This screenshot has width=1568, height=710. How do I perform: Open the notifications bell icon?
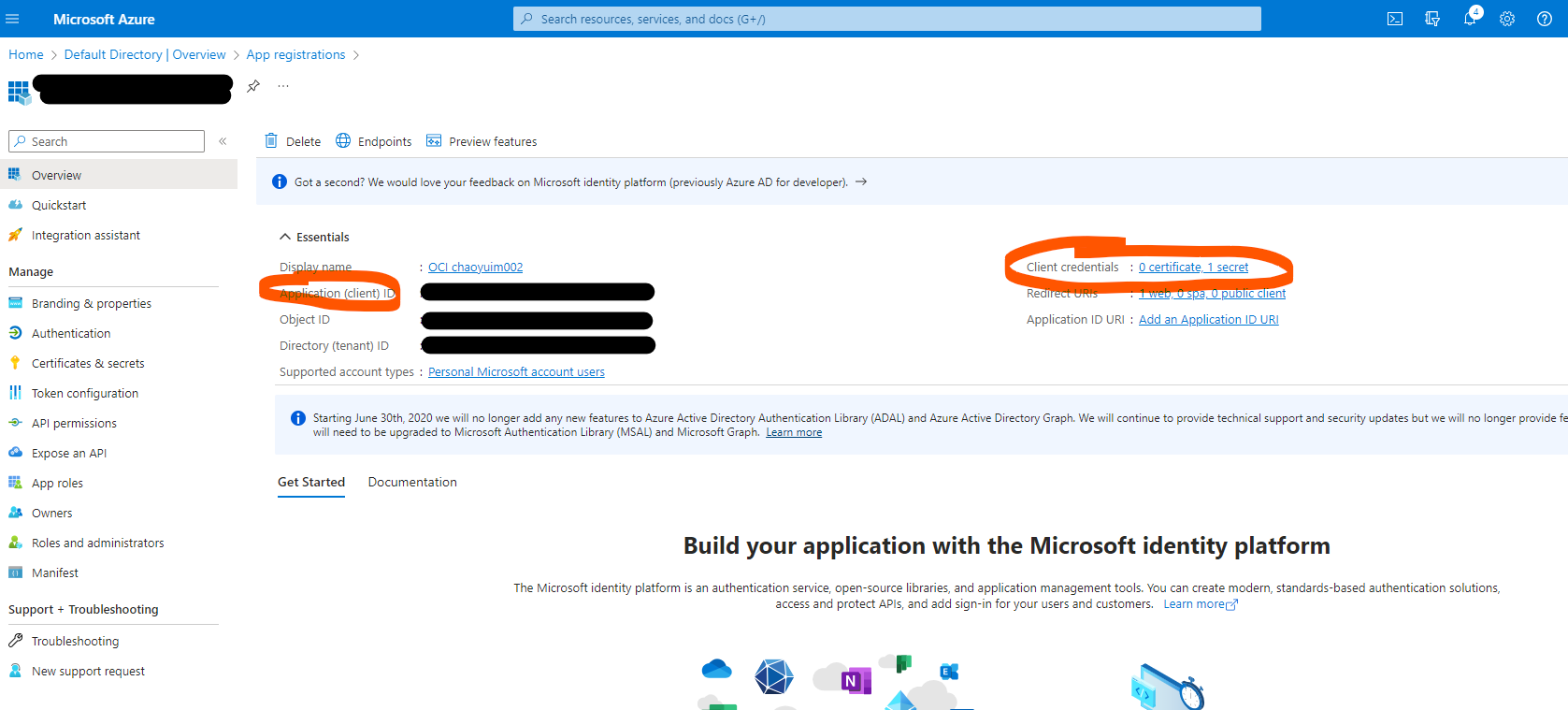1469,19
